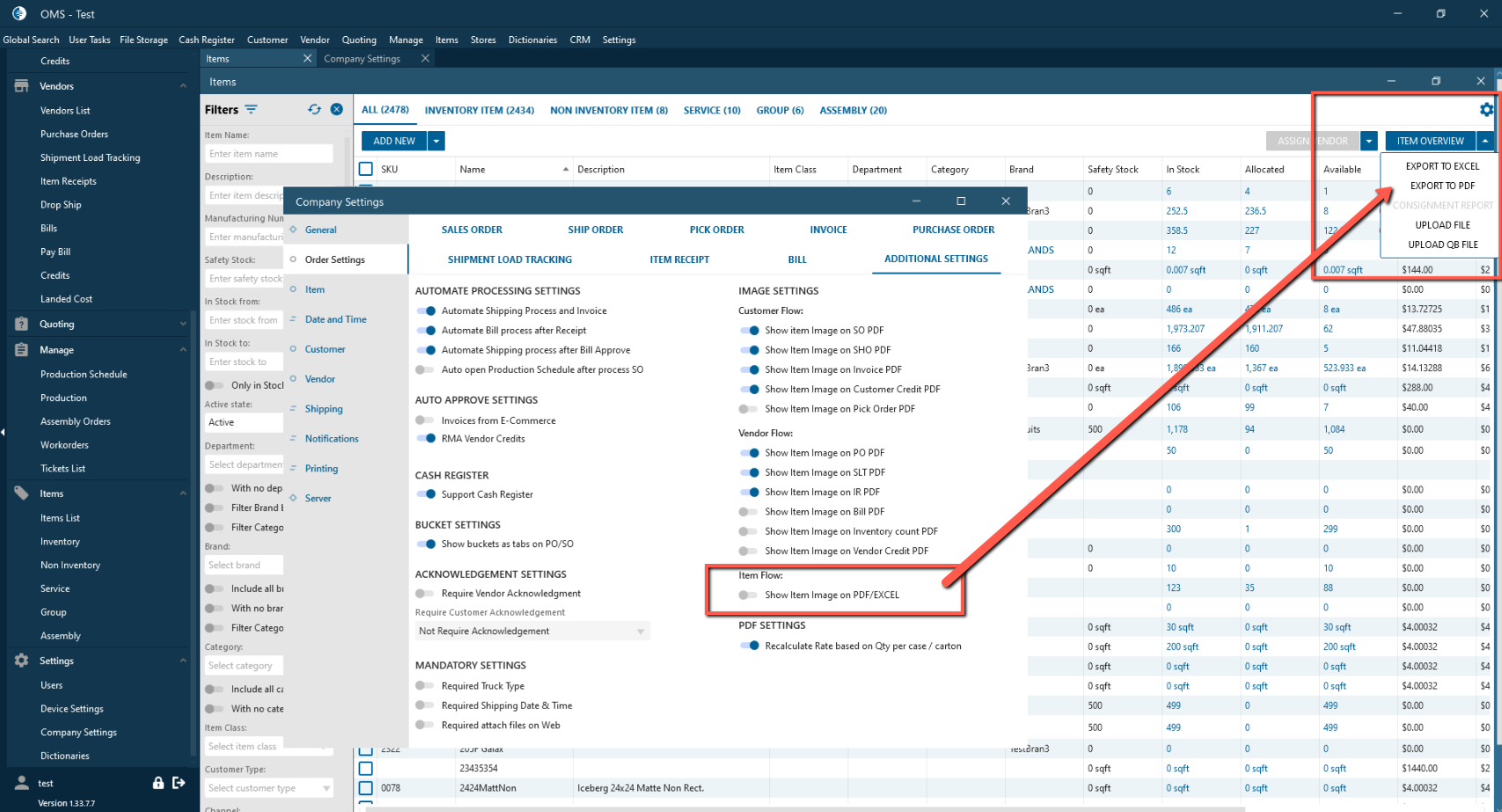Select Notifications in Company Settings navigation
This screenshot has width=1502, height=812.
point(332,438)
